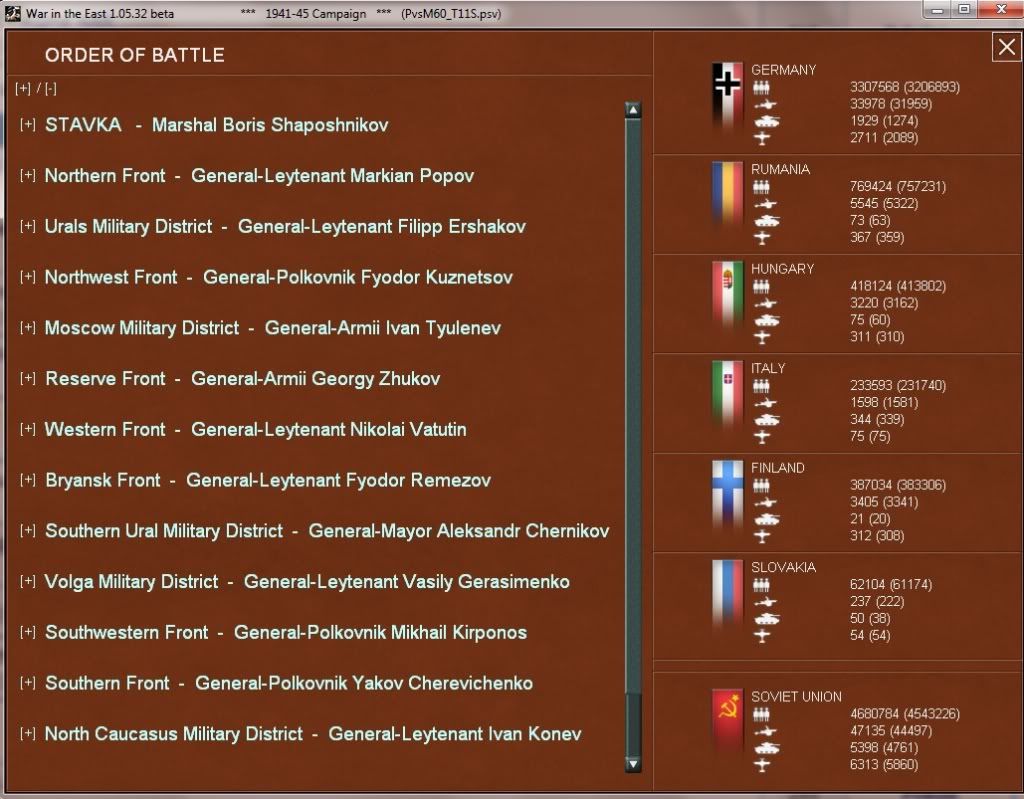
Task: Collapse all entries with top [-] toggle
Action: 50,88
